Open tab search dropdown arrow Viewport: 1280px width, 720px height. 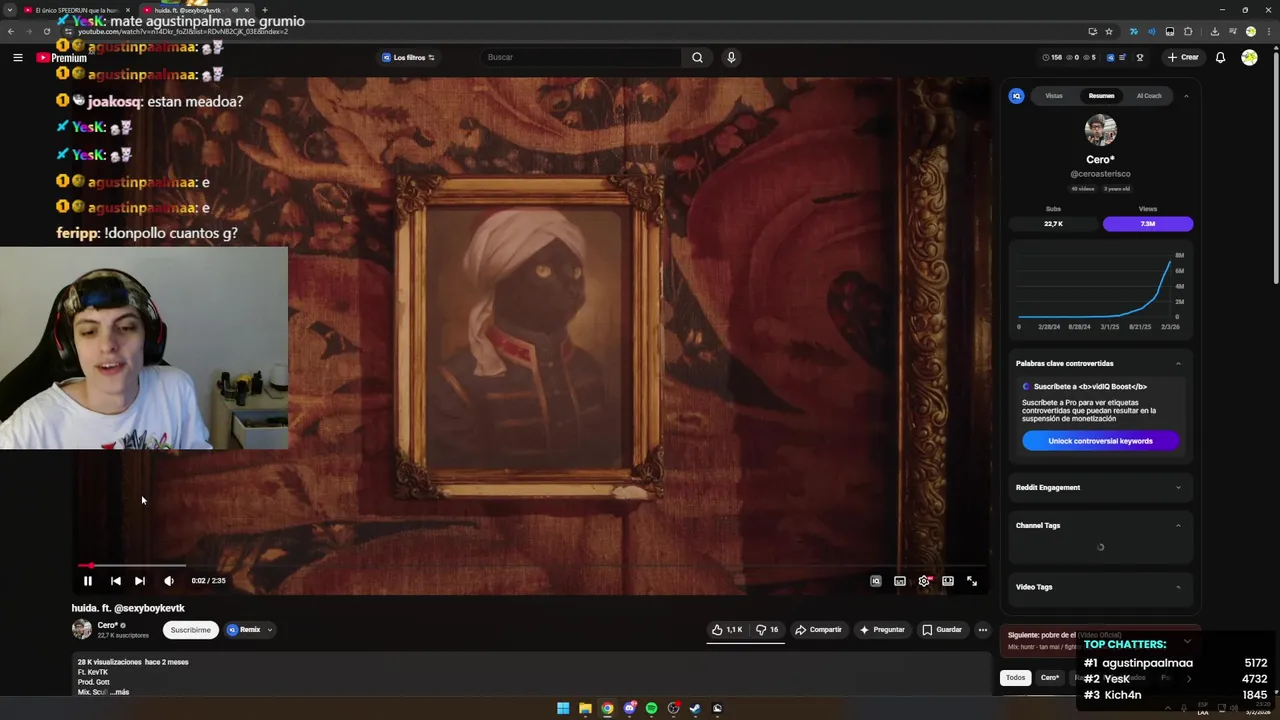(x=10, y=10)
